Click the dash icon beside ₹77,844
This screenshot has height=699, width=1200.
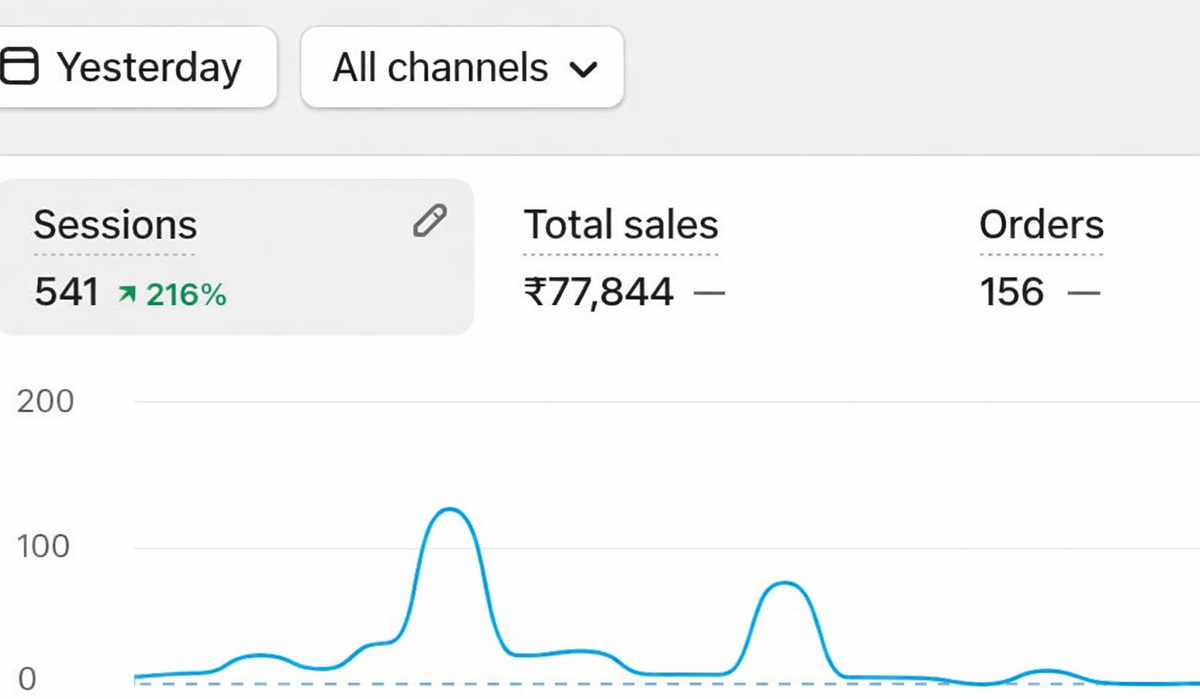pyautogui.click(x=708, y=293)
